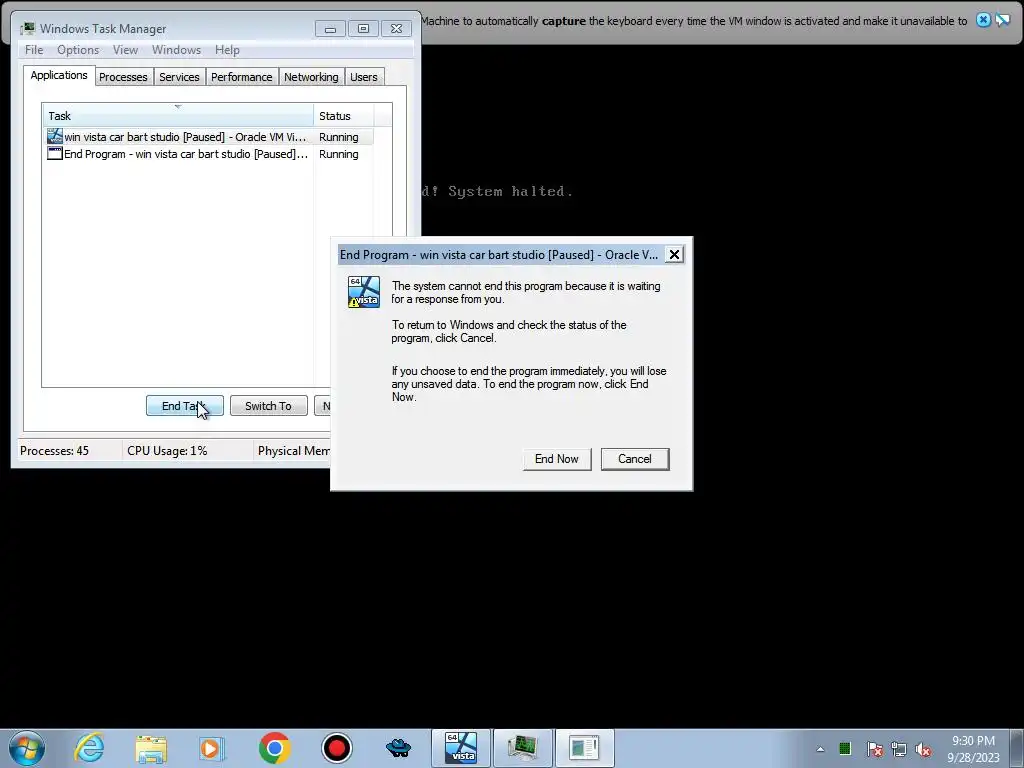Viewport: 1024px width, 768px height.
Task: Open the Start menu orb
Action: point(27,748)
